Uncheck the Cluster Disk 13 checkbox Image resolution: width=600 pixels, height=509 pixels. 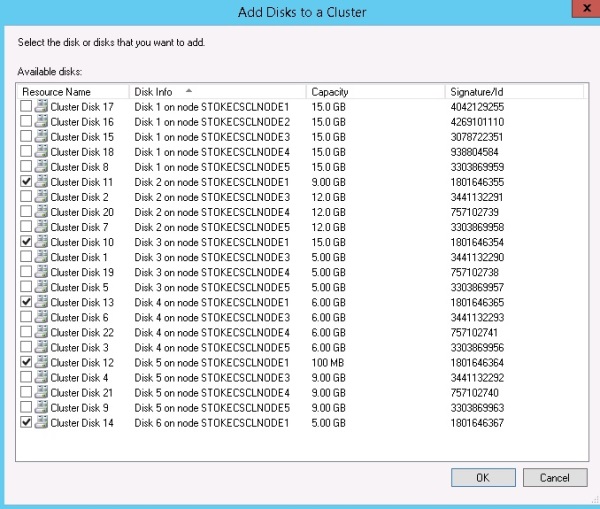(26, 302)
